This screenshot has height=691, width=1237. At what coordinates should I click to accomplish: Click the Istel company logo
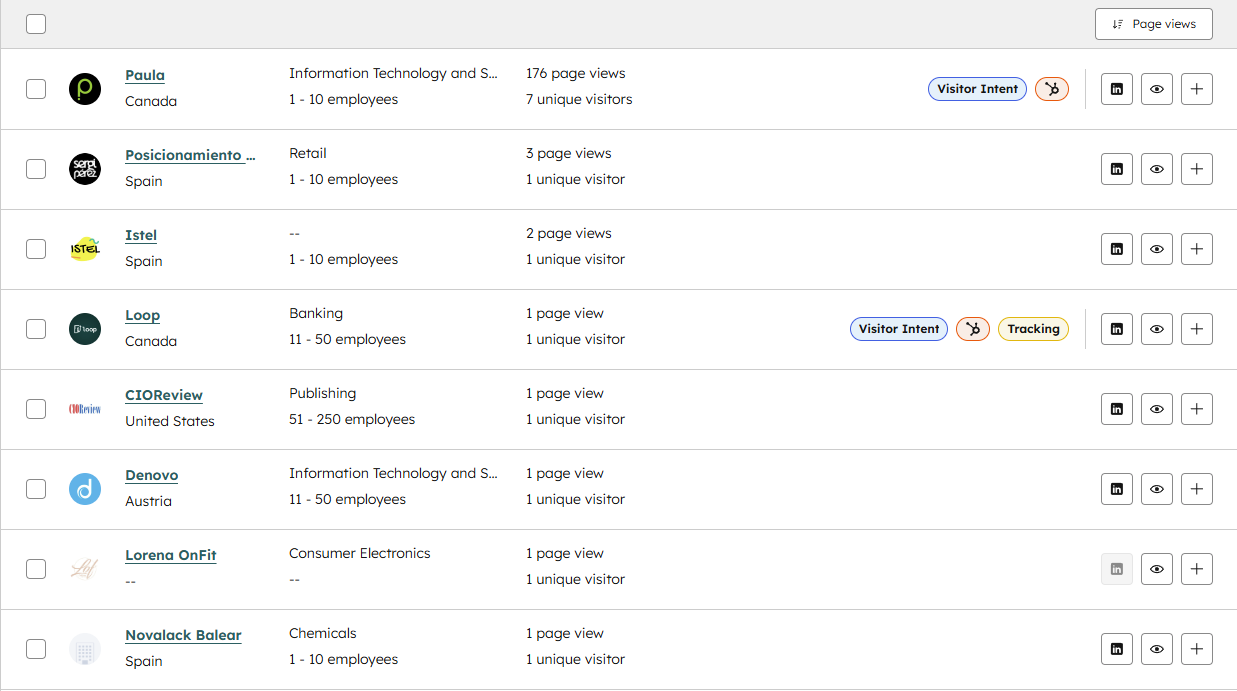(x=85, y=249)
